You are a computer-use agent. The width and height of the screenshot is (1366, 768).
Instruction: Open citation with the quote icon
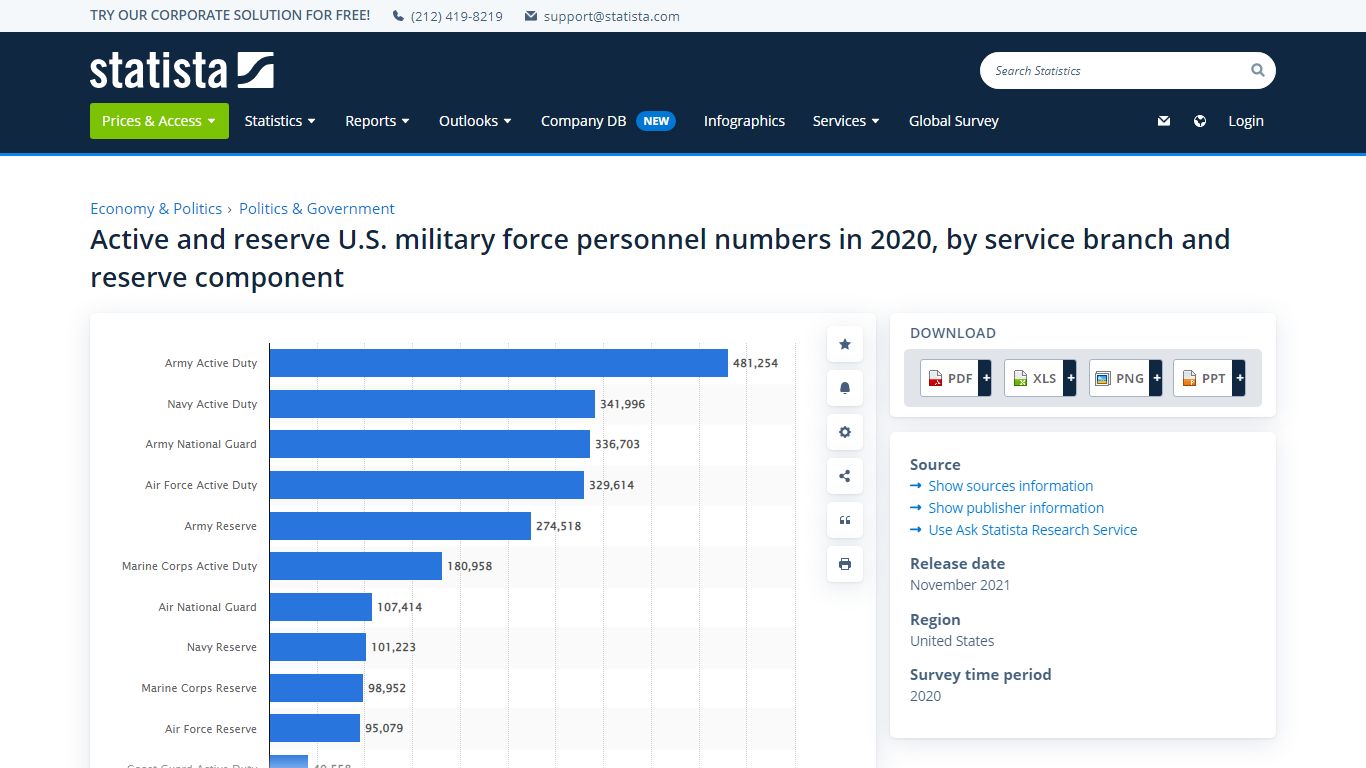845,520
